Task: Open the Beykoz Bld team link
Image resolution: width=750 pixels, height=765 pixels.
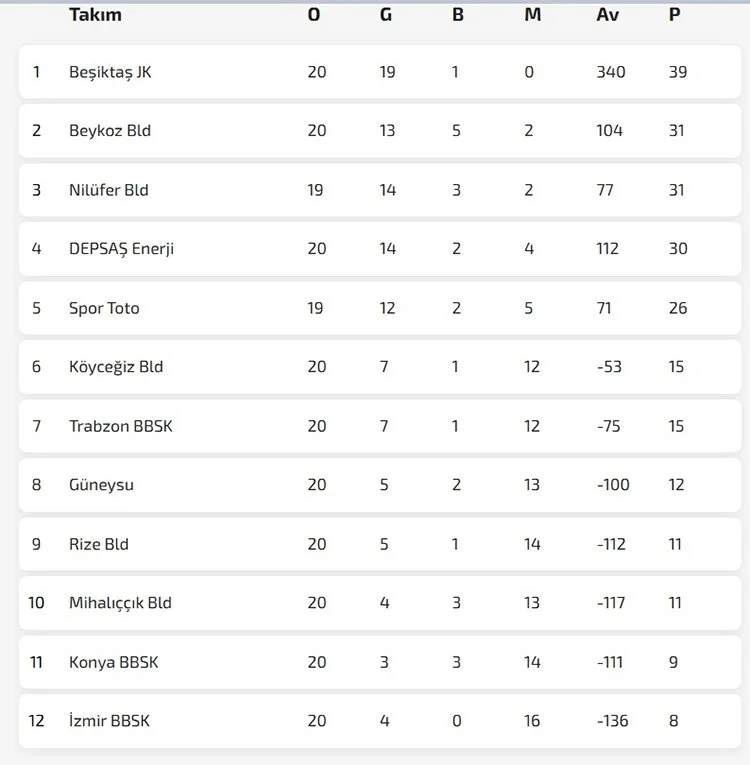Action: 110,131
